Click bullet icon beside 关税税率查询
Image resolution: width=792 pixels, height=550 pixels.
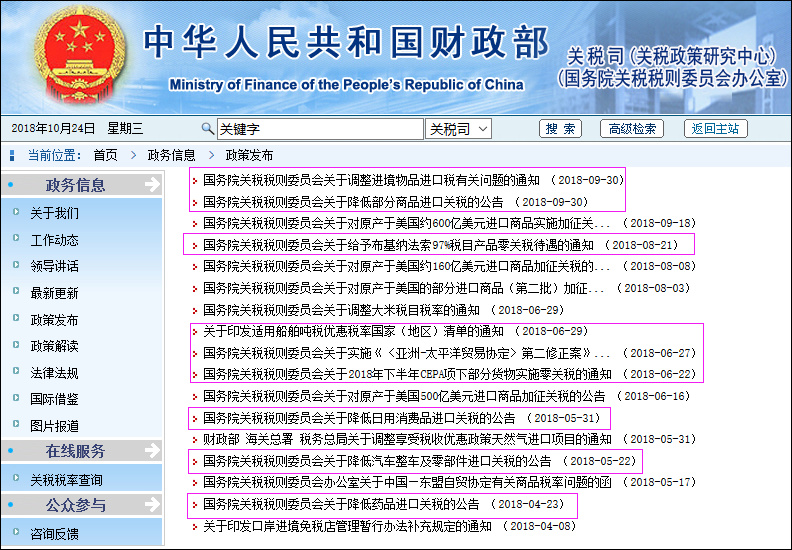tap(16, 477)
